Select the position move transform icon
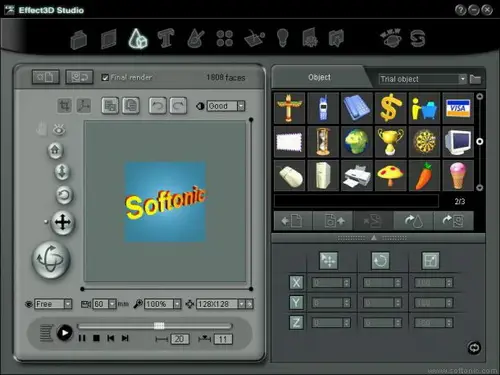Image resolution: width=500 pixels, height=375 pixels. click(x=328, y=260)
